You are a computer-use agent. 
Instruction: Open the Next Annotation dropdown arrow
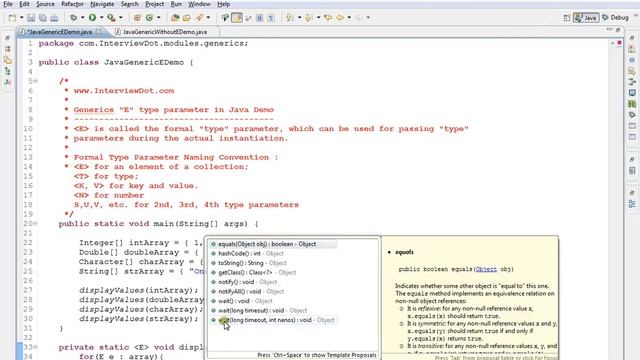click(299, 18)
